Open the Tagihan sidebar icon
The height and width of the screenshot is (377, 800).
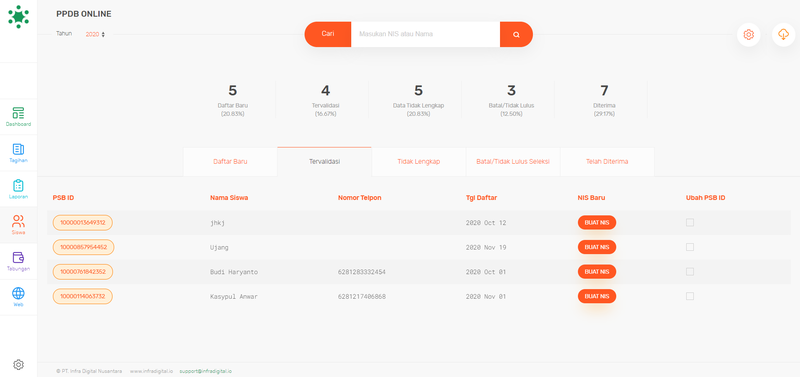click(x=18, y=153)
